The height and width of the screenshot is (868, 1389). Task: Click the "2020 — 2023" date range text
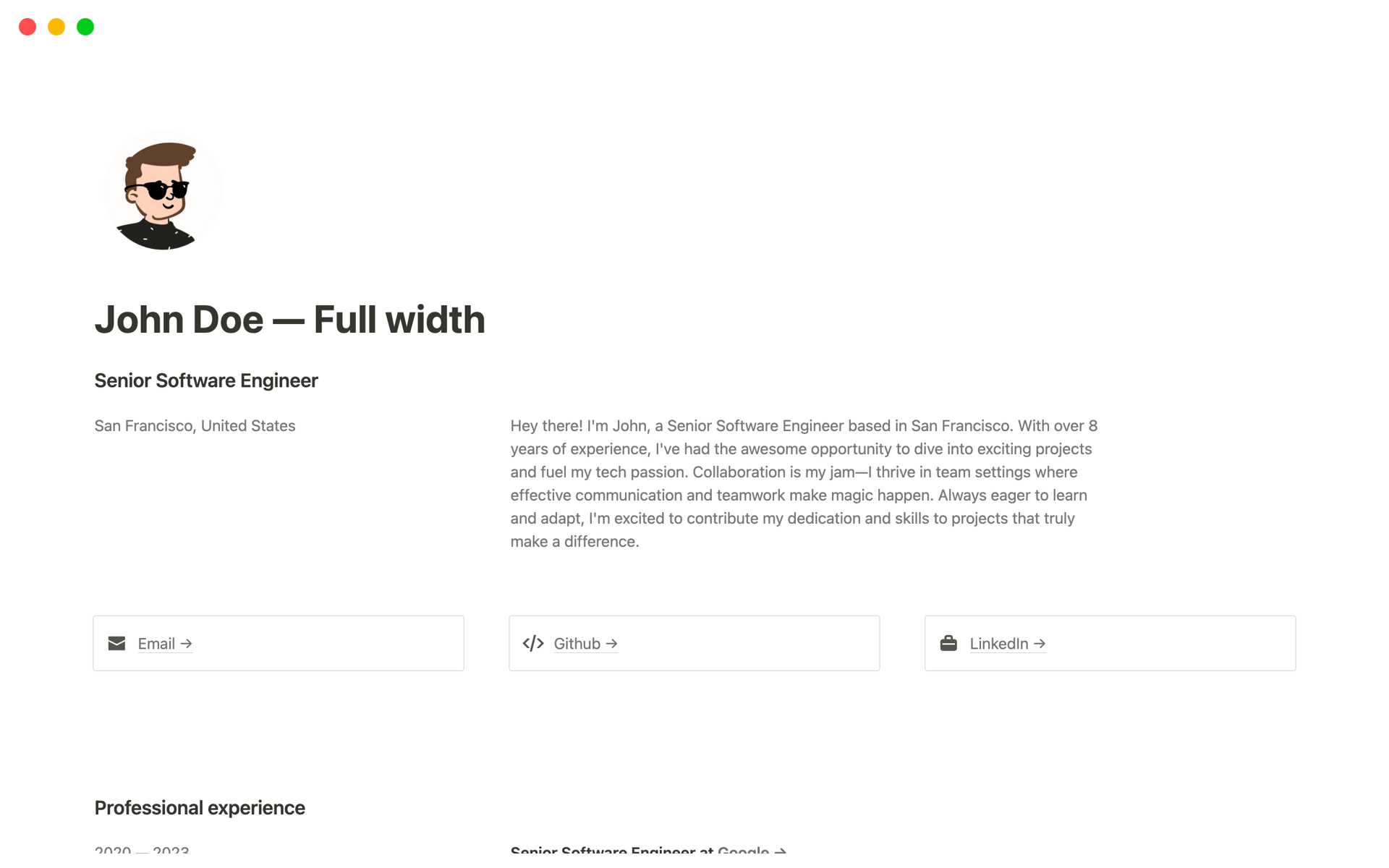[x=142, y=851]
